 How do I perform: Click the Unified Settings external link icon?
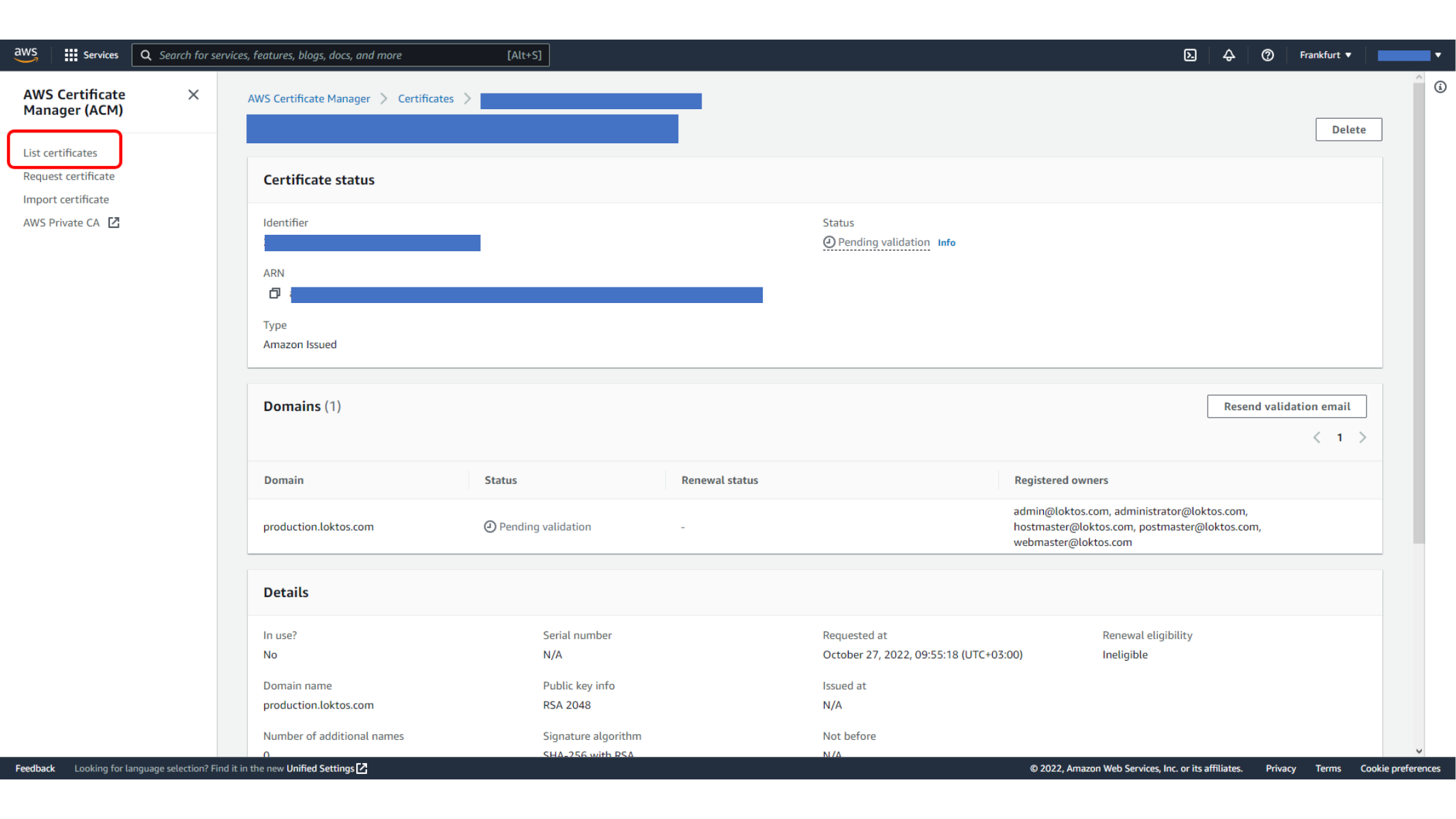point(362,768)
